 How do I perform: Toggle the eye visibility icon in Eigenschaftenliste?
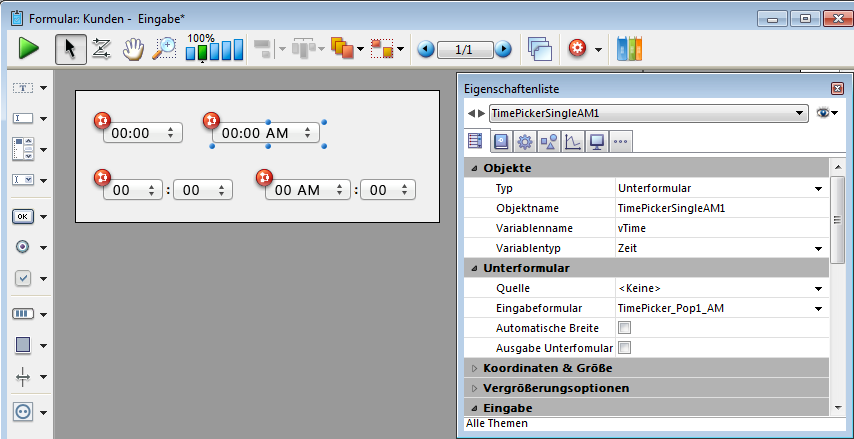click(x=824, y=114)
